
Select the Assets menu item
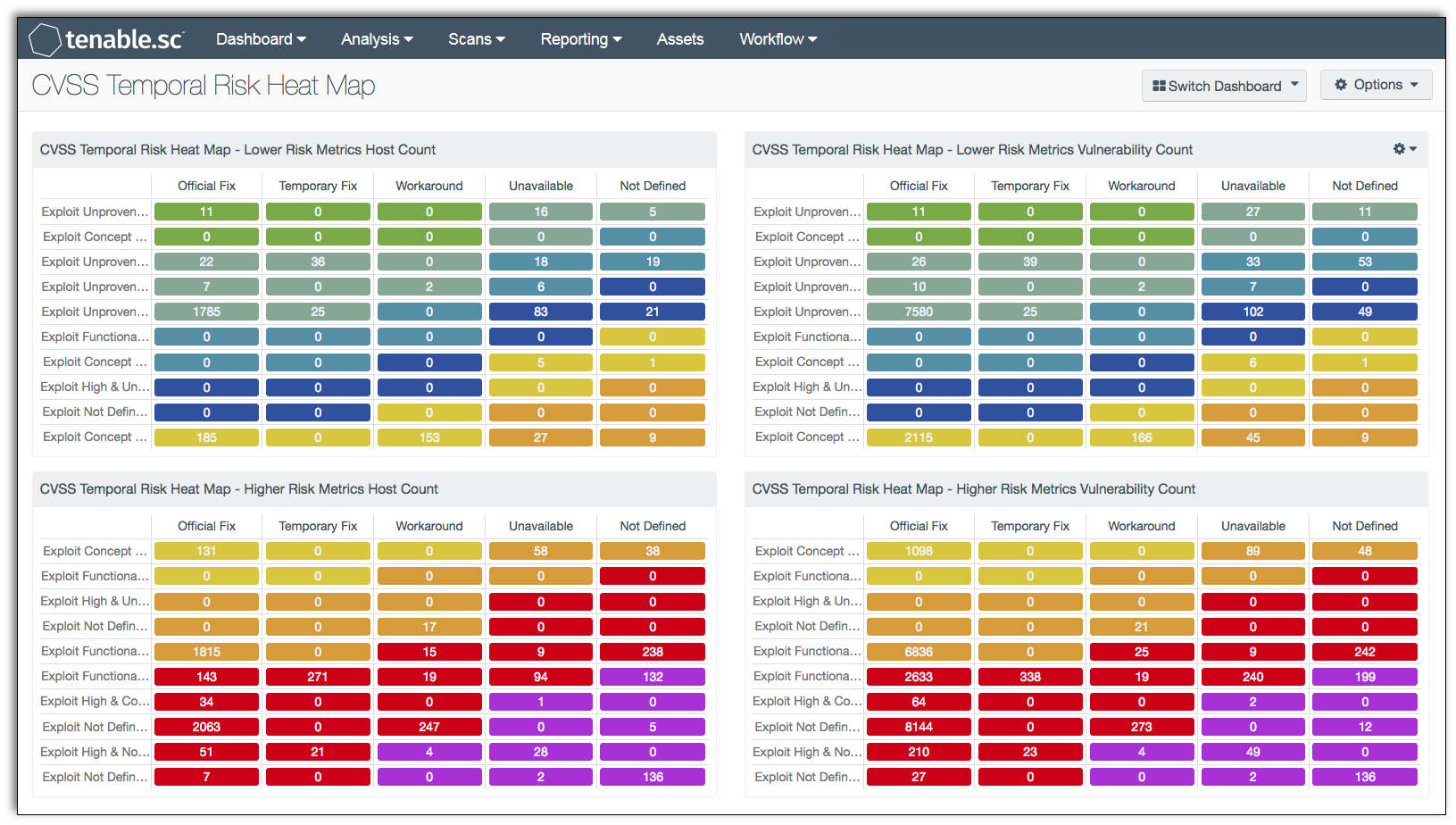coord(680,38)
